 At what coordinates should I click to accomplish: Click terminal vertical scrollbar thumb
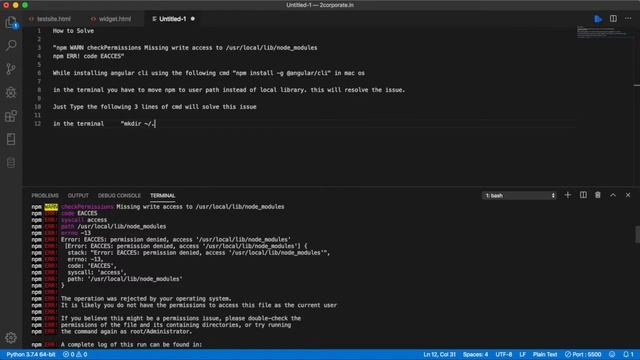(637, 234)
